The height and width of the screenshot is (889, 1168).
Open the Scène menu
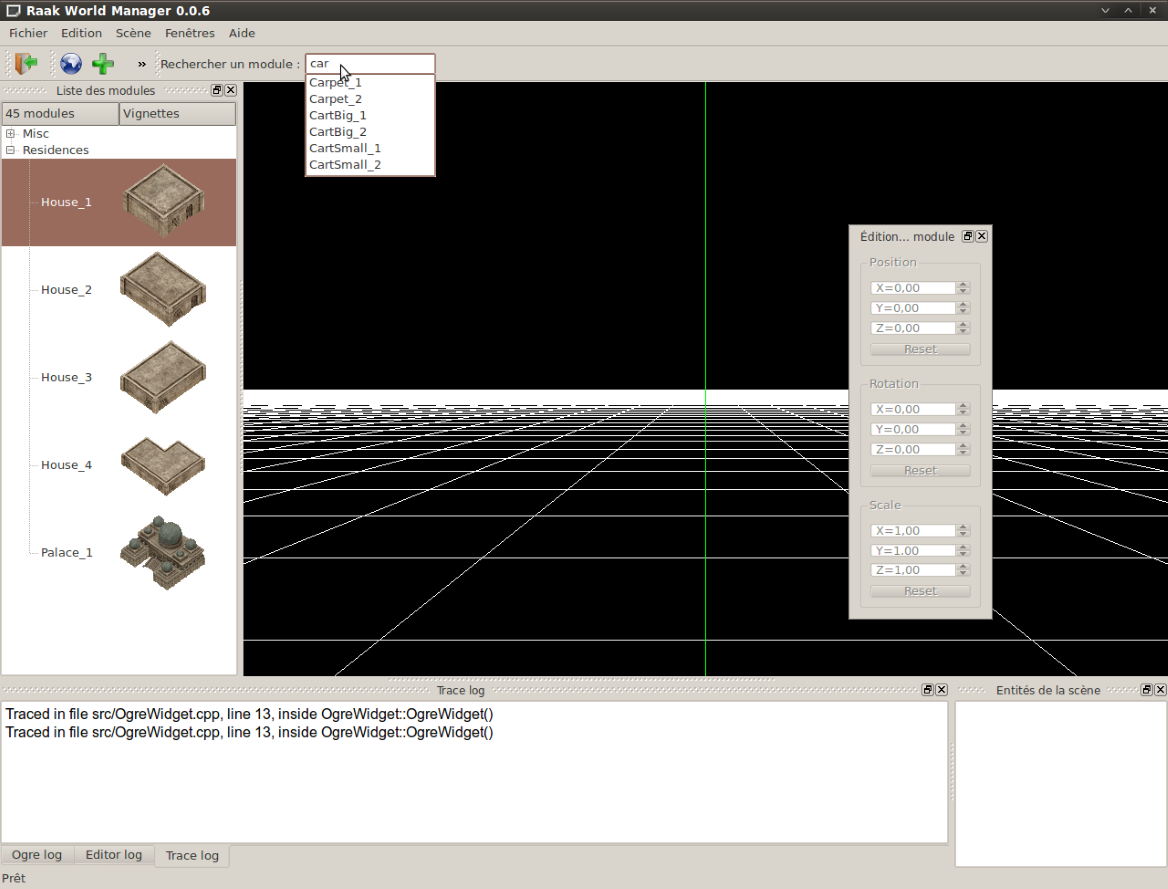click(x=133, y=33)
